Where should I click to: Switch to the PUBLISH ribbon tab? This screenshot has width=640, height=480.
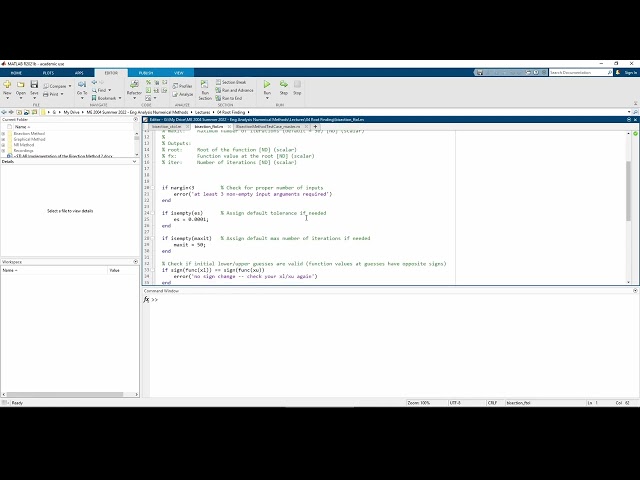[146, 73]
